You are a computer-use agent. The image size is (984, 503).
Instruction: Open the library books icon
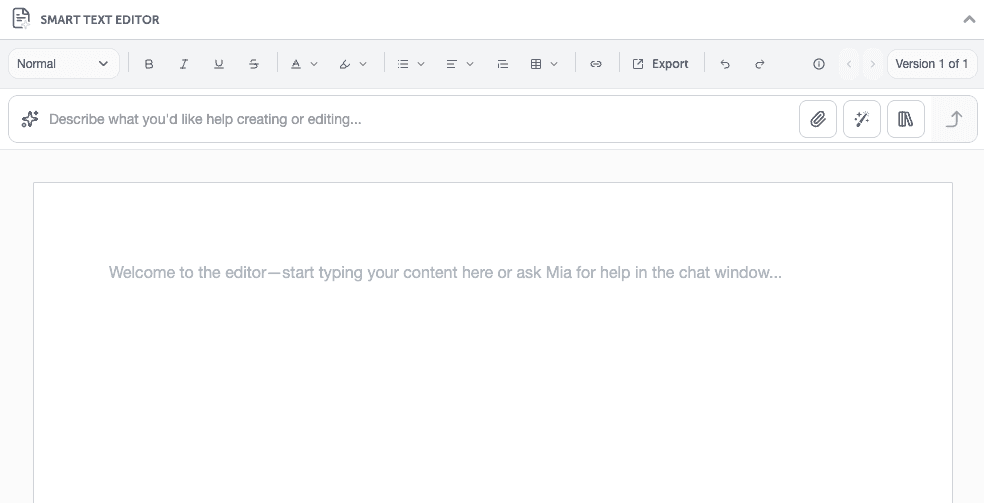(x=906, y=119)
